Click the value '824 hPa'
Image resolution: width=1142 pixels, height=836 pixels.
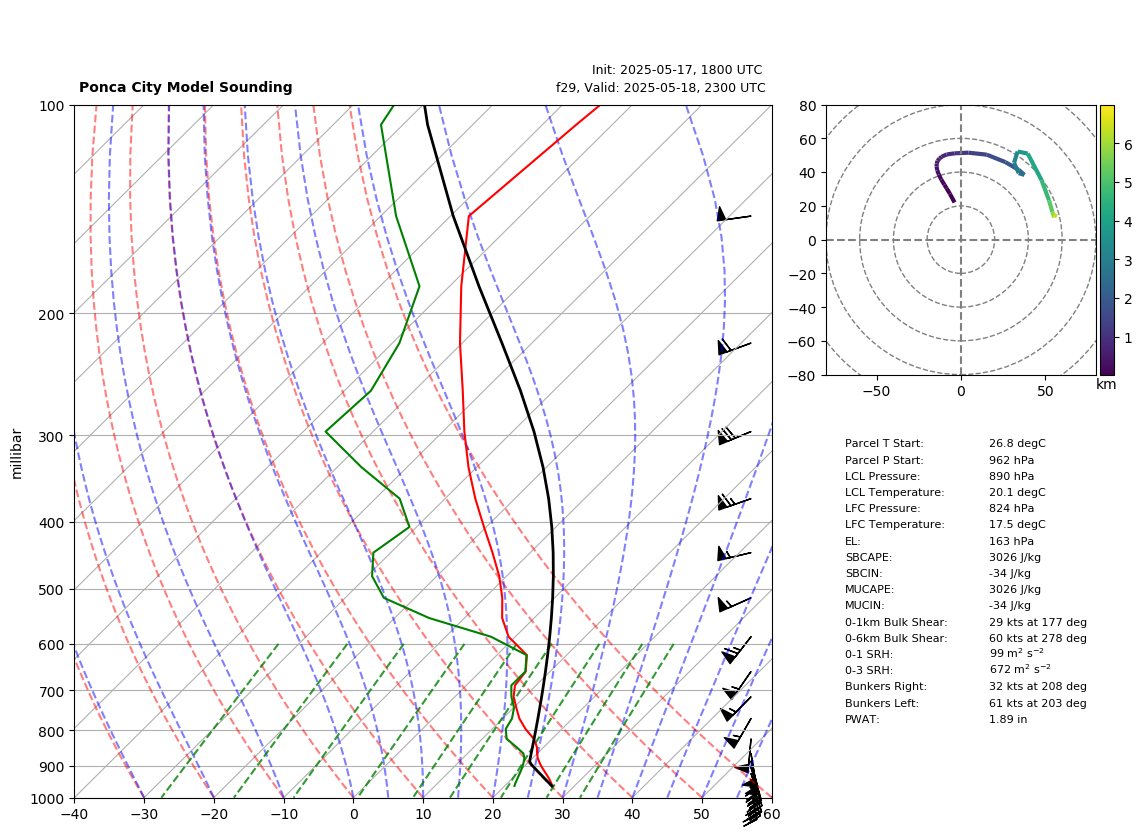click(x=1012, y=508)
